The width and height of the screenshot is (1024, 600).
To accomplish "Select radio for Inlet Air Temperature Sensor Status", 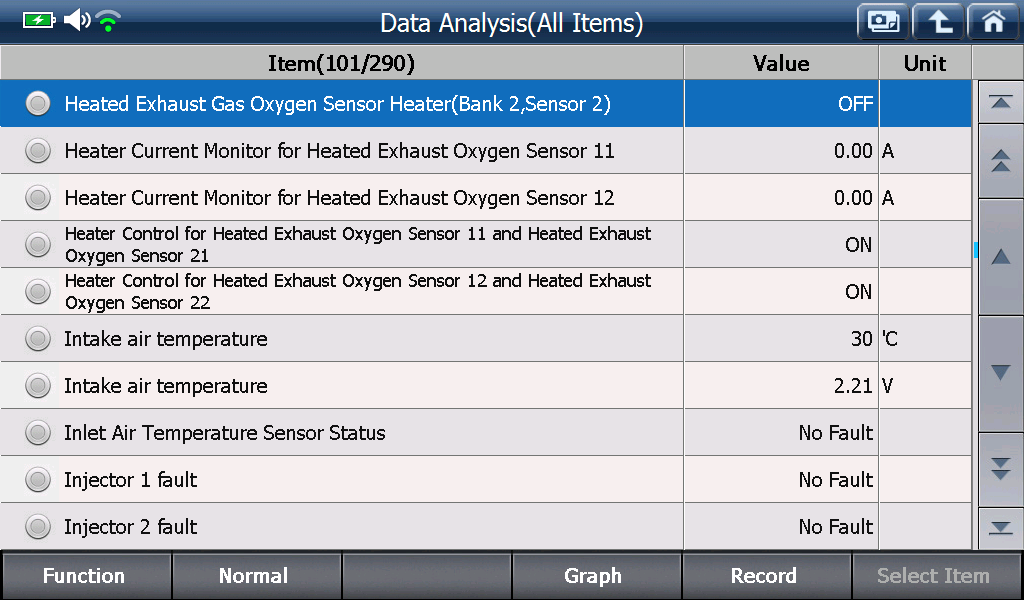I will coord(38,433).
